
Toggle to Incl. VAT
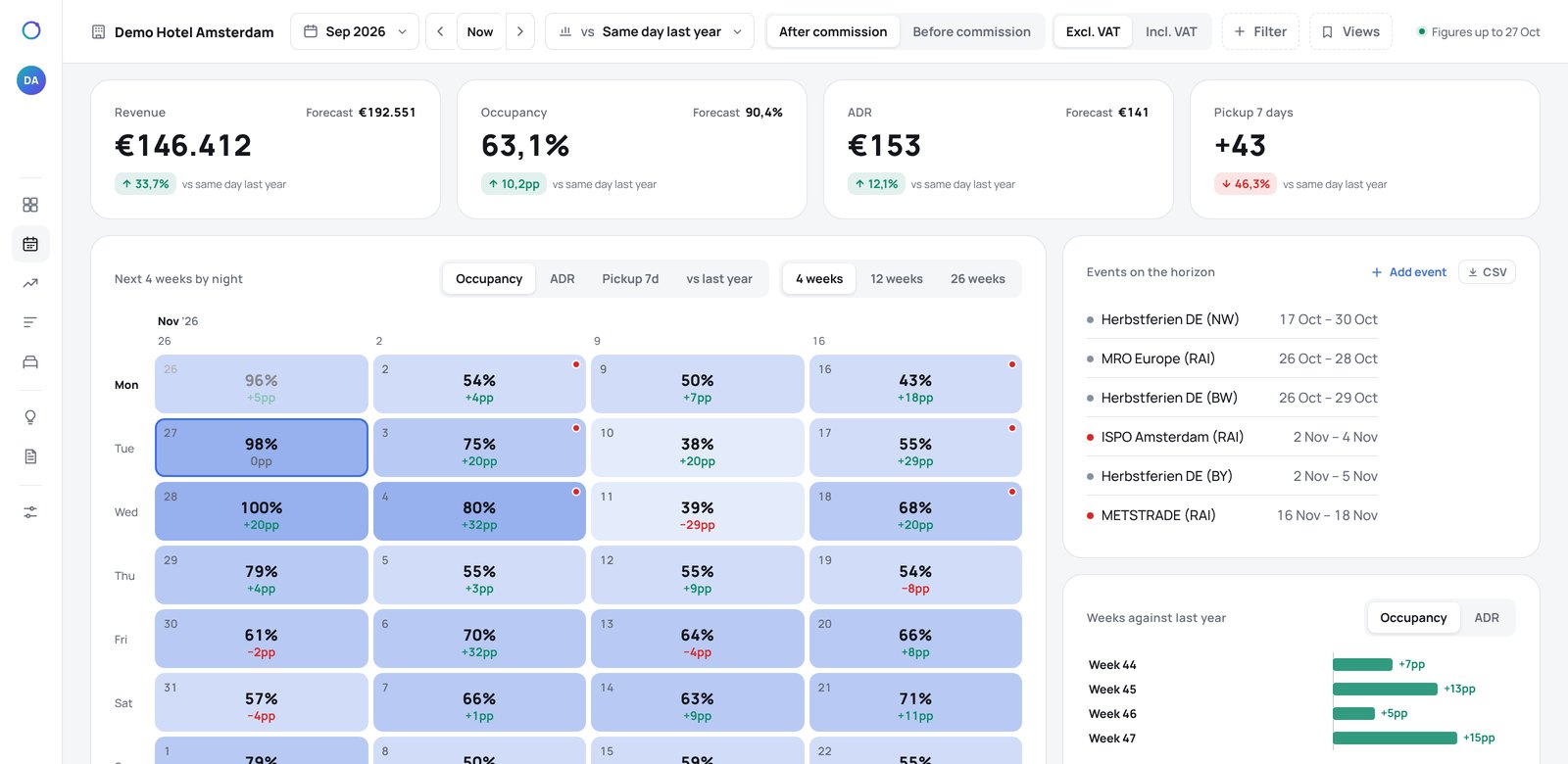click(1171, 31)
